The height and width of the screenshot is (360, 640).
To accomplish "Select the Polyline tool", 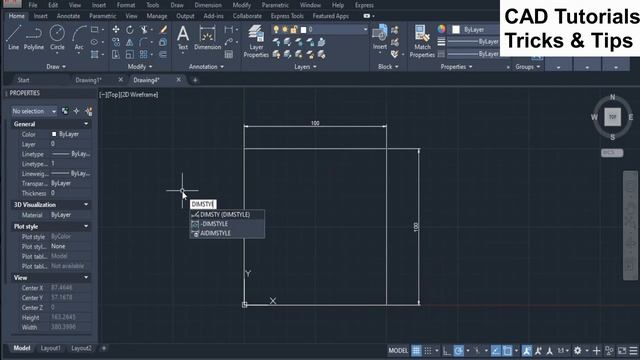I will pos(33,37).
